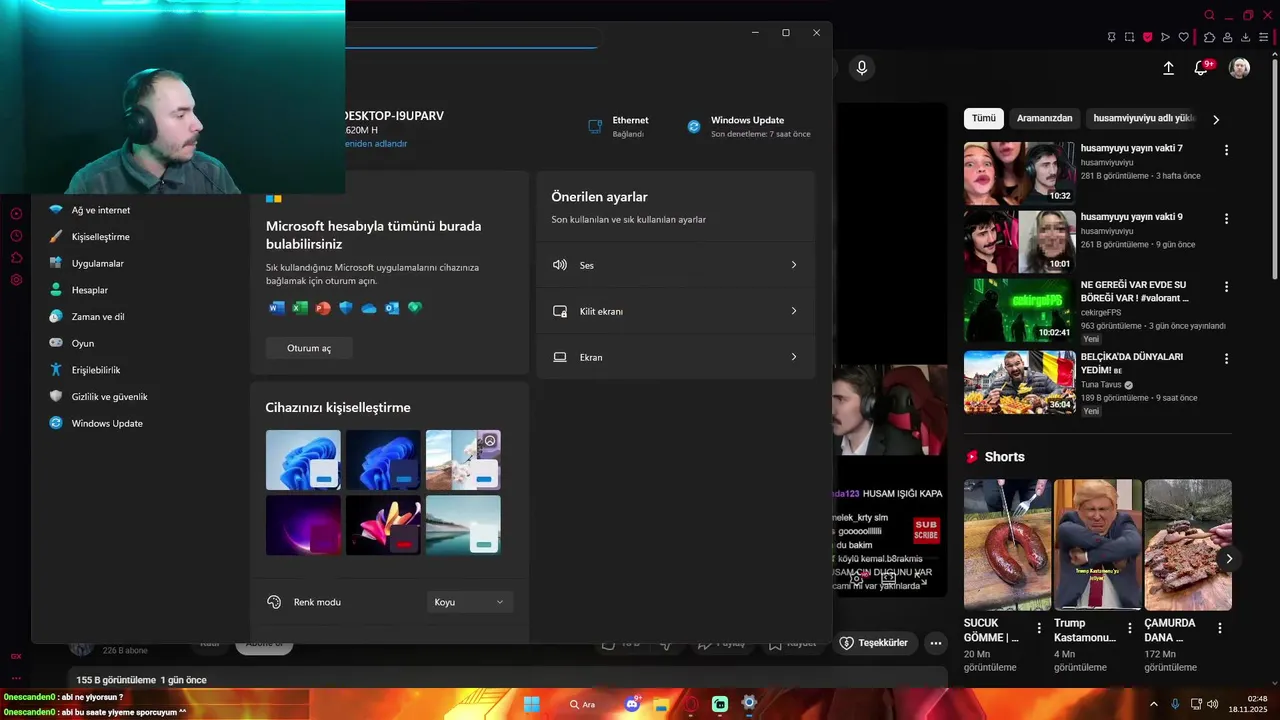Select the Aramanızdan filter chip

tap(1044, 118)
